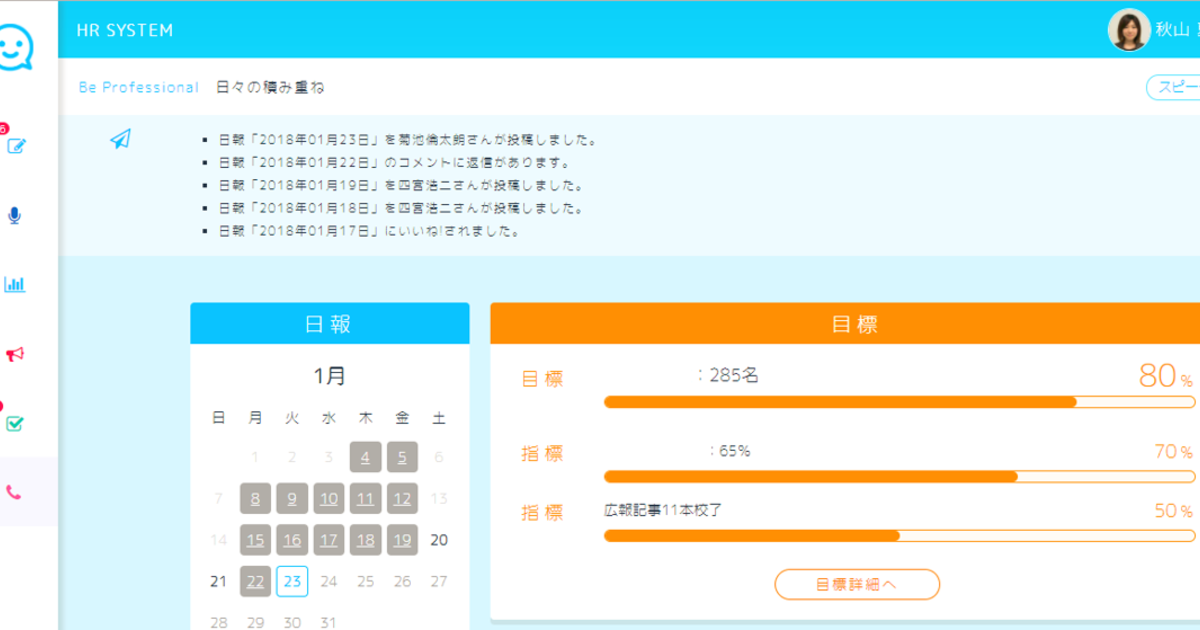This screenshot has height=630, width=1200.
Task: Select calendar day 22
Action: (255, 581)
